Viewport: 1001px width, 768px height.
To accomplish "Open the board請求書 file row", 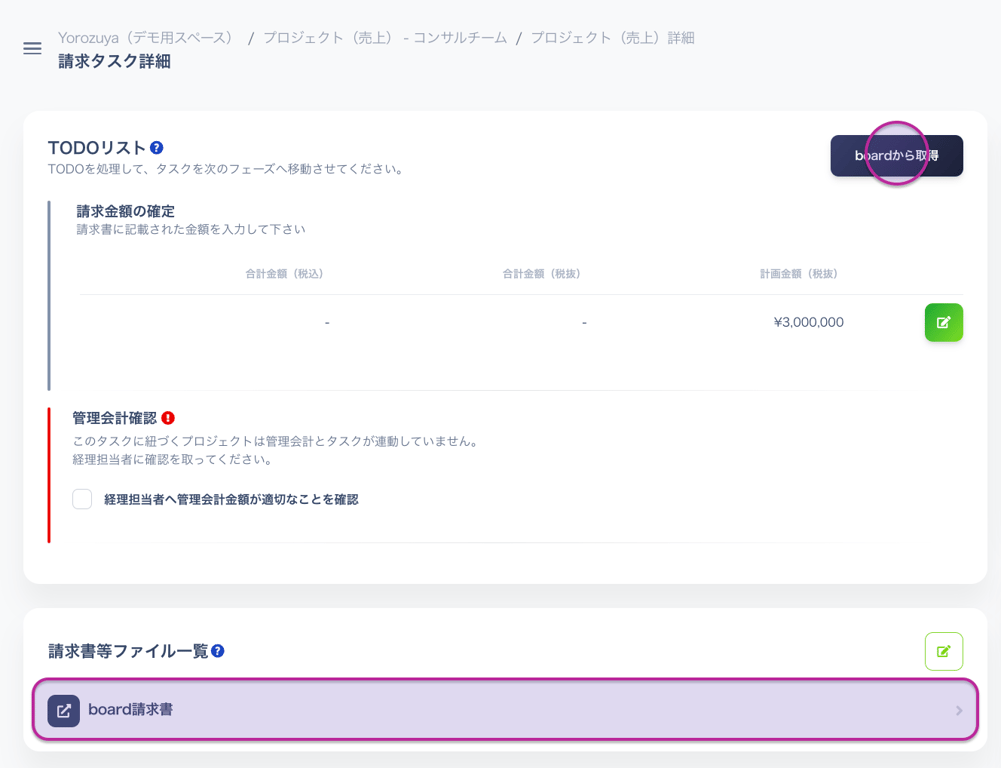I will tap(505, 710).
